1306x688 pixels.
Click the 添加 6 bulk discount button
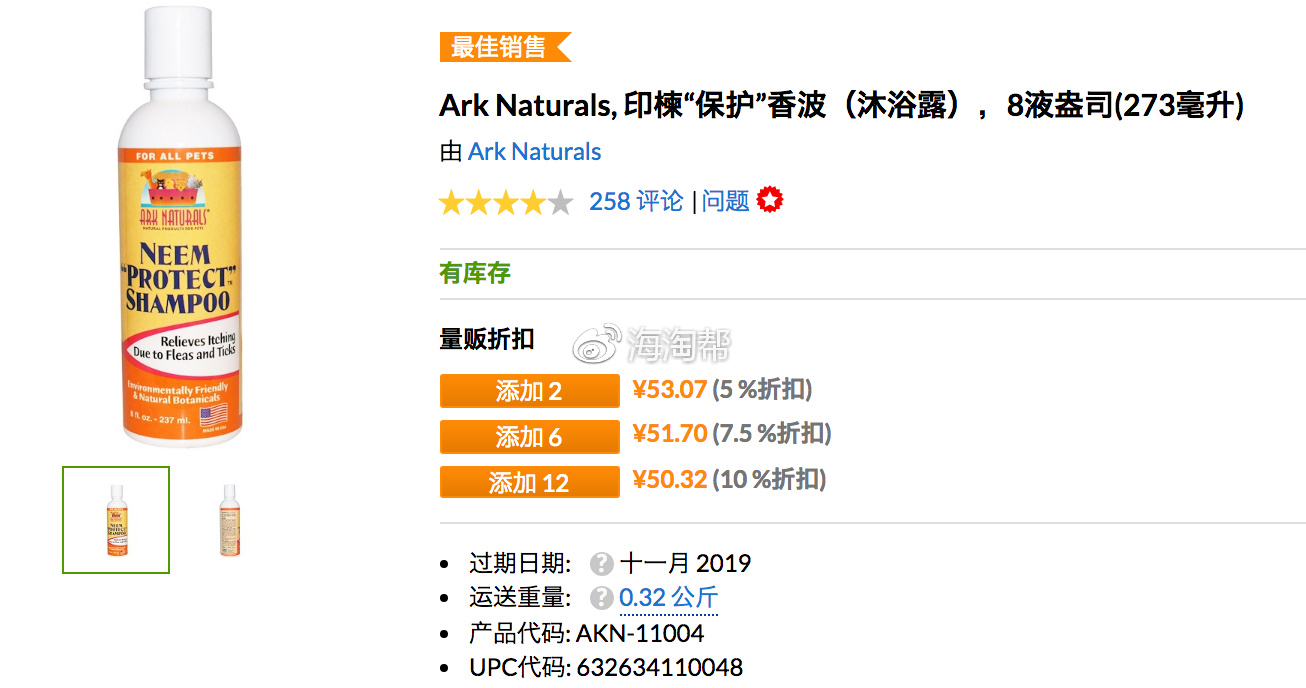(x=530, y=437)
